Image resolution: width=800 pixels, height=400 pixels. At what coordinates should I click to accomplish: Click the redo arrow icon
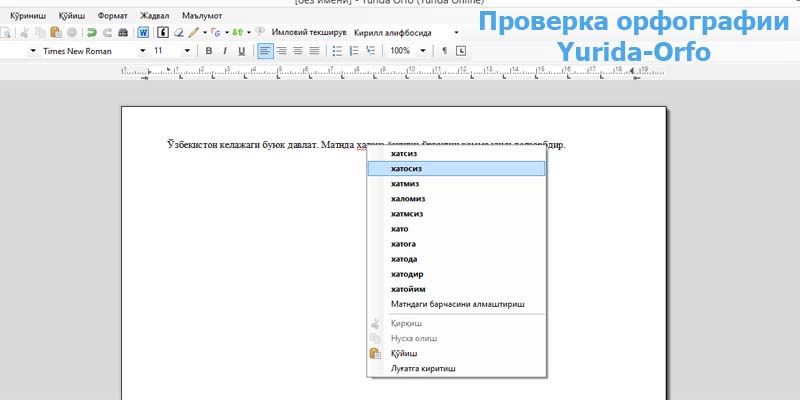point(107,33)
